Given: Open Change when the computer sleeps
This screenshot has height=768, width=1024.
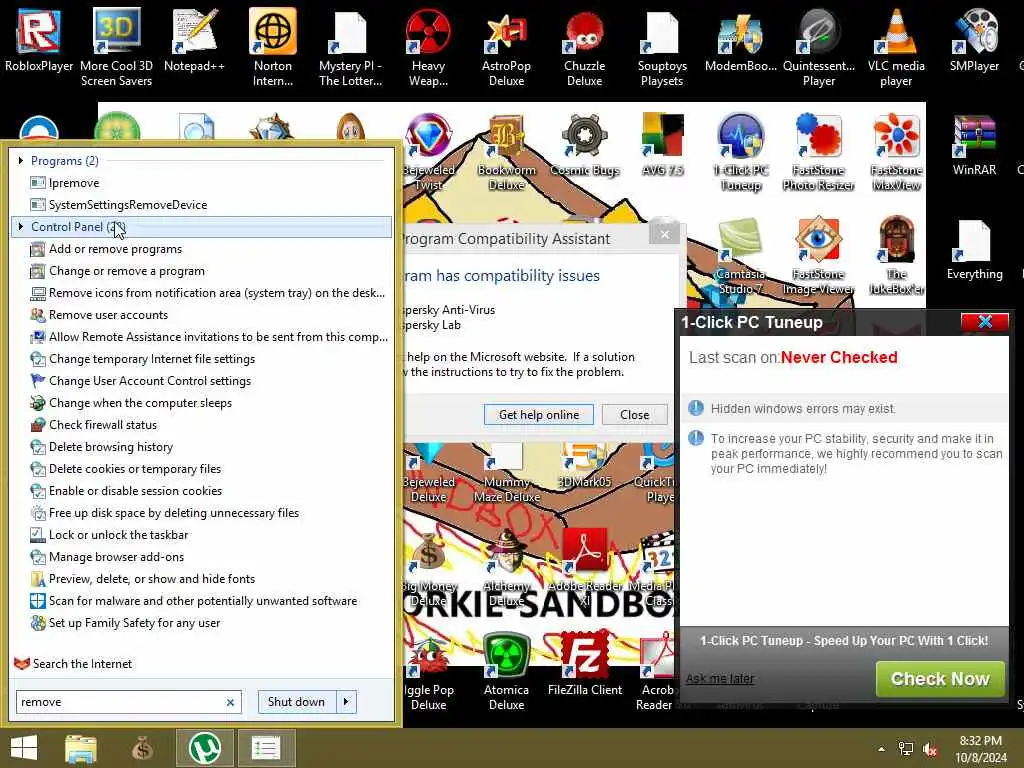Looking at the screenshot, I should click(x=140, y=403).
